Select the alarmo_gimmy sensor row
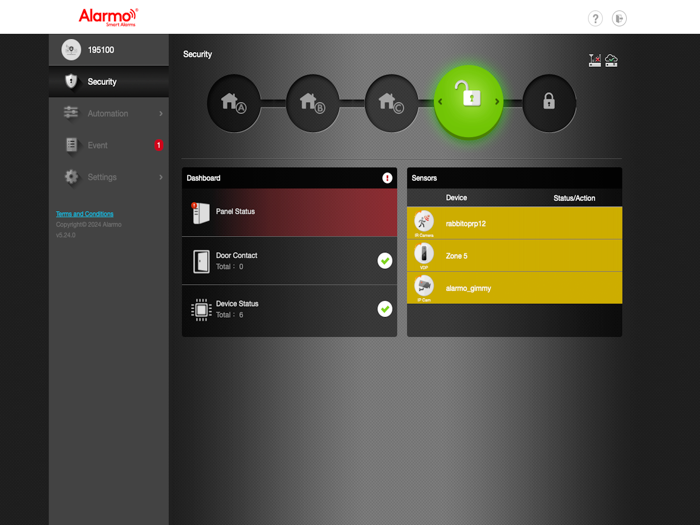The width and height of the screenshot is (700, 525). click(x=514, y=288)
